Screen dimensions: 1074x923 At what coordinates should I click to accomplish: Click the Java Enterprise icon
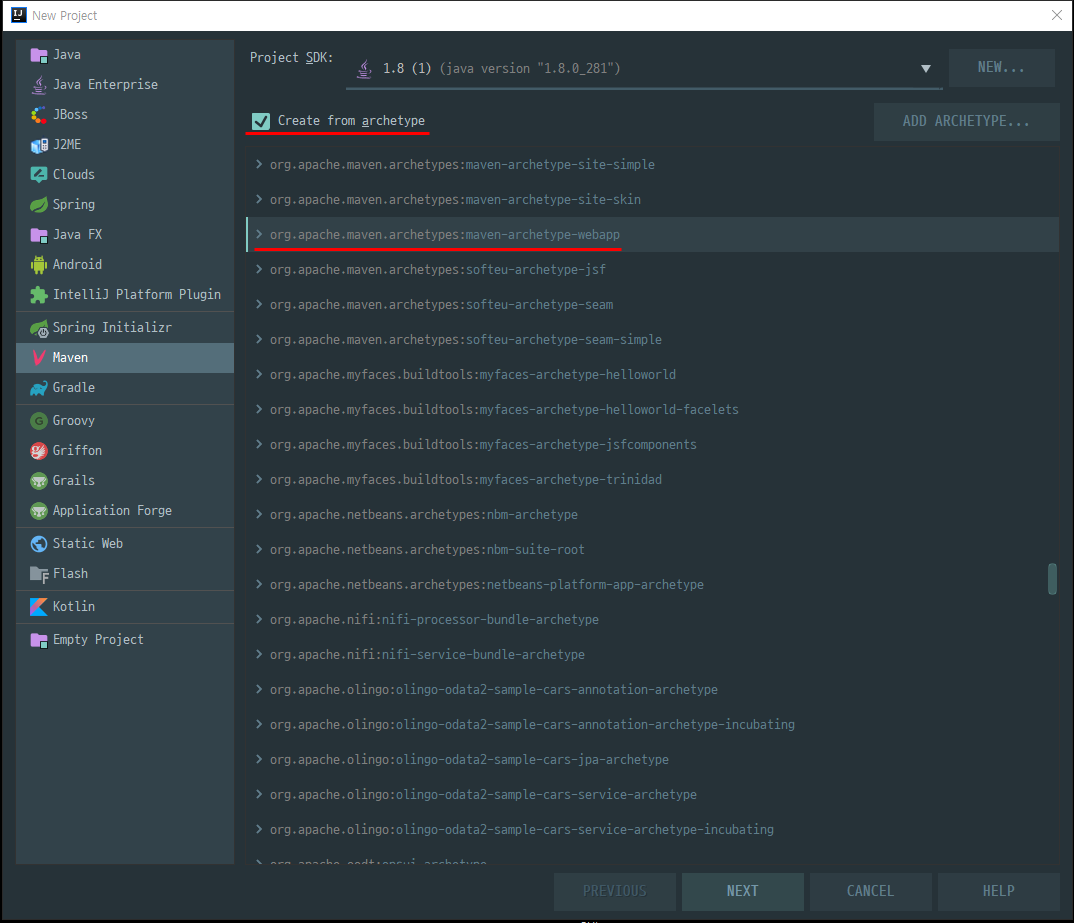tap(39, 85)
